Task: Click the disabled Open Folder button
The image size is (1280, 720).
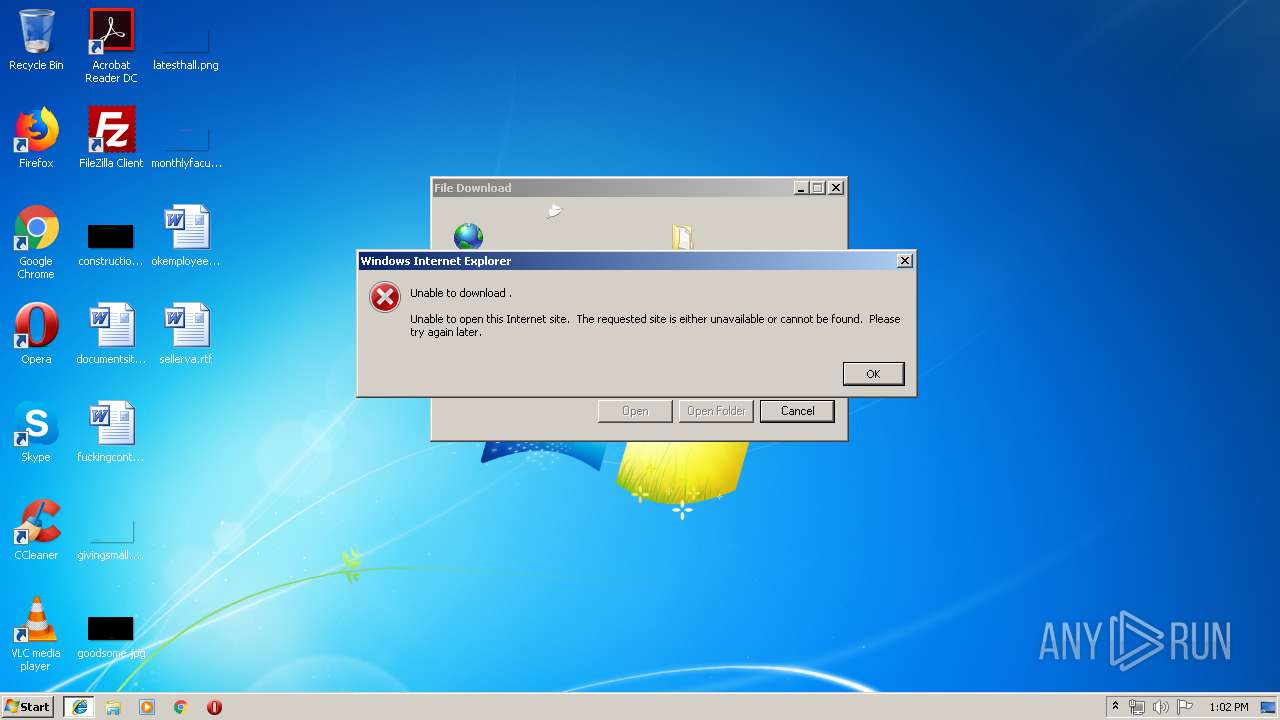Action: [x=716, y=411]
